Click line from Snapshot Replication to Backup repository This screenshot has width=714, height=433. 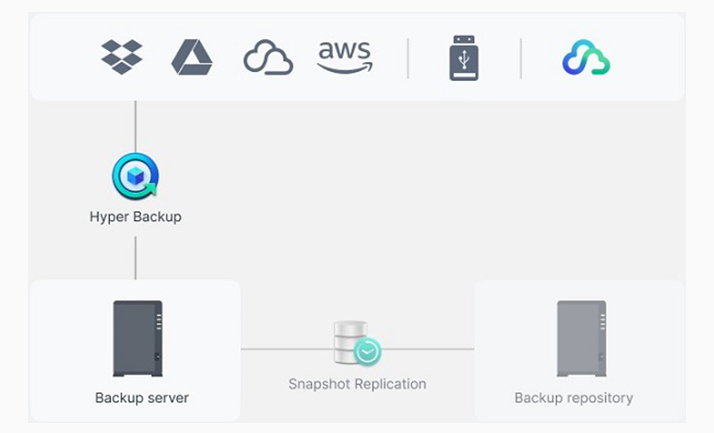(x=430, y=349)
